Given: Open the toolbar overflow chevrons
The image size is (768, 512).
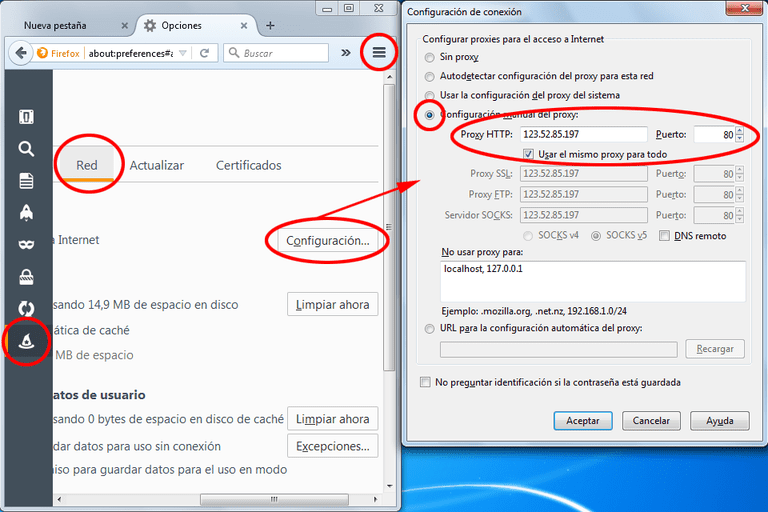Looking at the screenshot, I should click(346, 53).
